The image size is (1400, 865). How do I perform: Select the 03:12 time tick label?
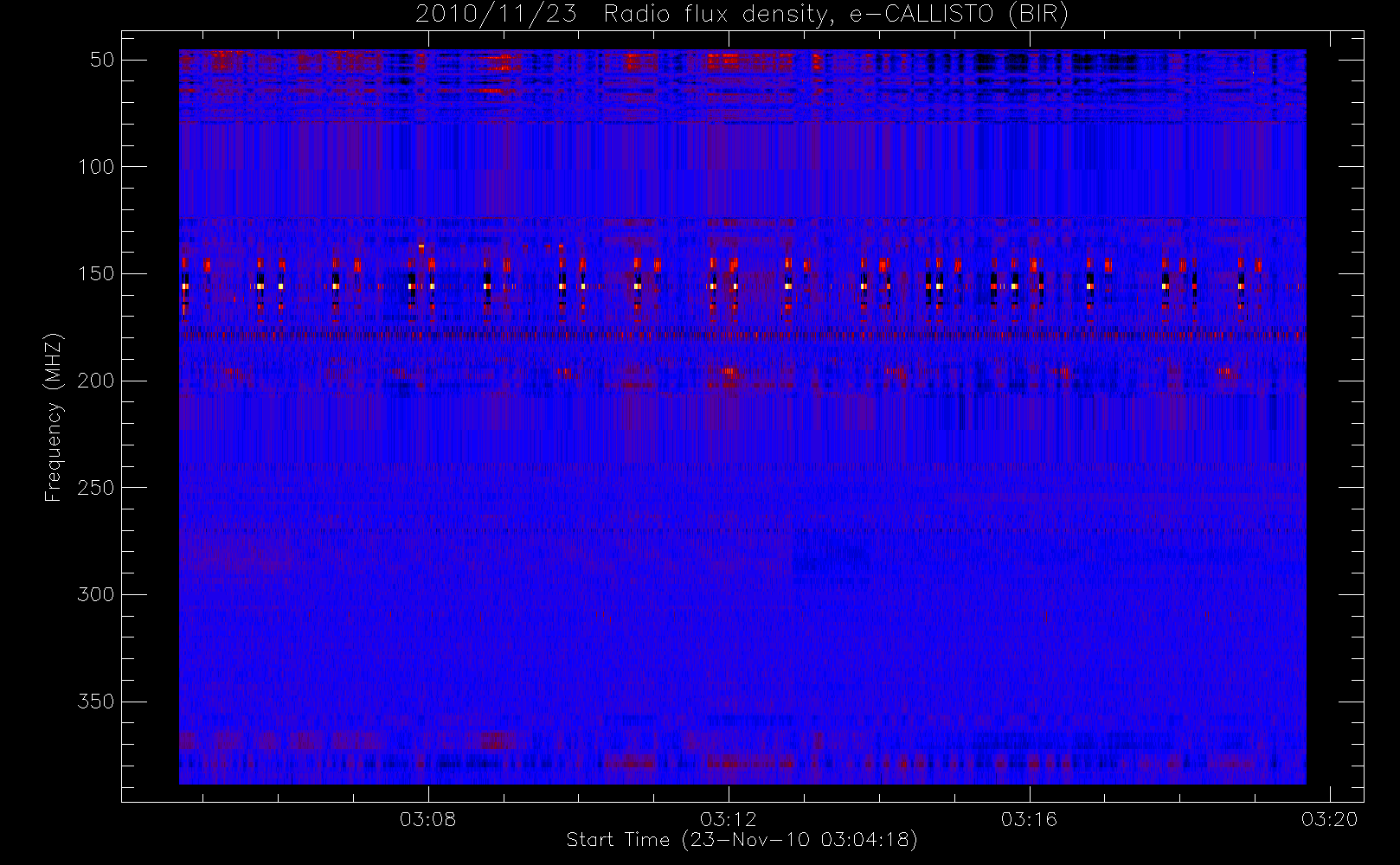coord(729,819)
